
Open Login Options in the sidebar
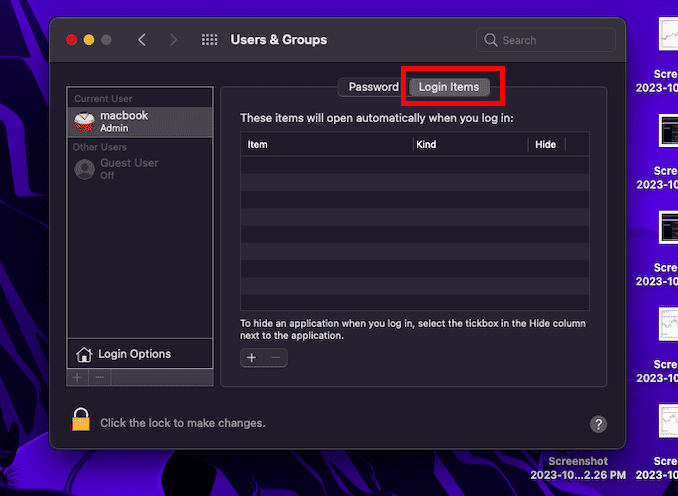[134, 354]
